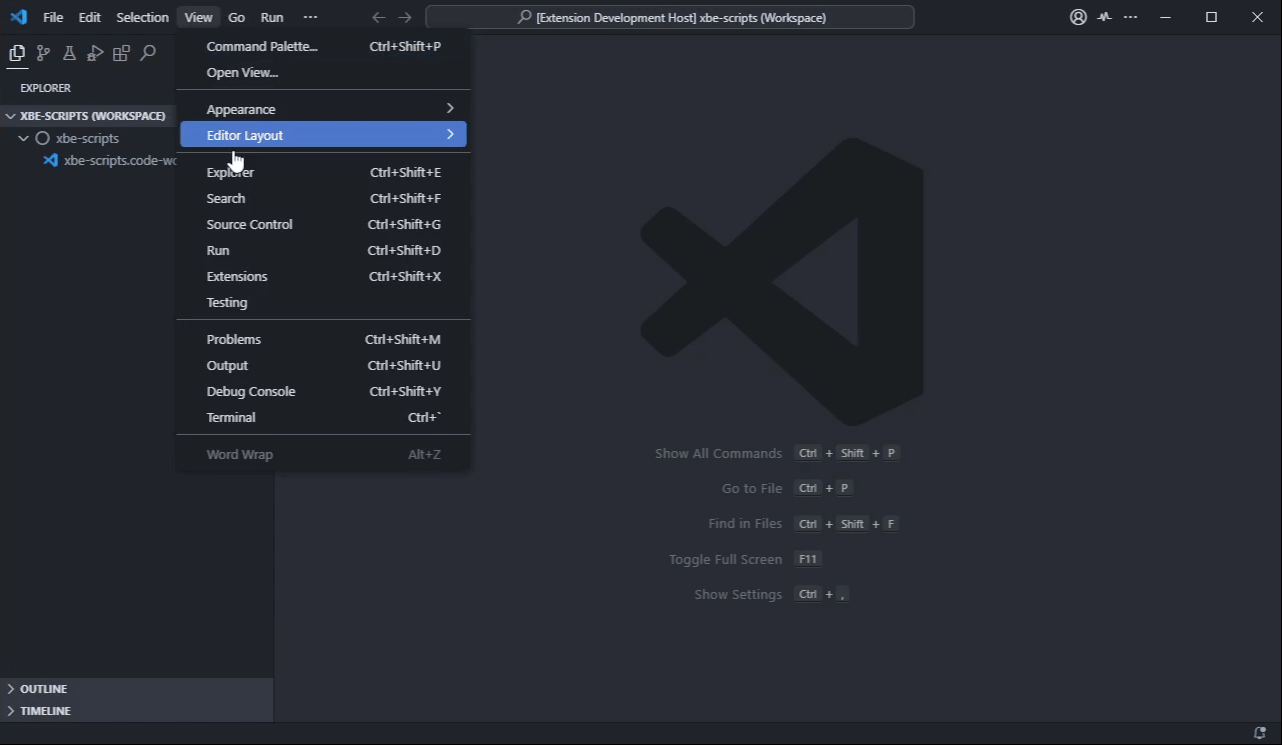This screenshot has height=745, width=1282.
Task: Expand the Editor Layout submenu
Action: (323, 135)
